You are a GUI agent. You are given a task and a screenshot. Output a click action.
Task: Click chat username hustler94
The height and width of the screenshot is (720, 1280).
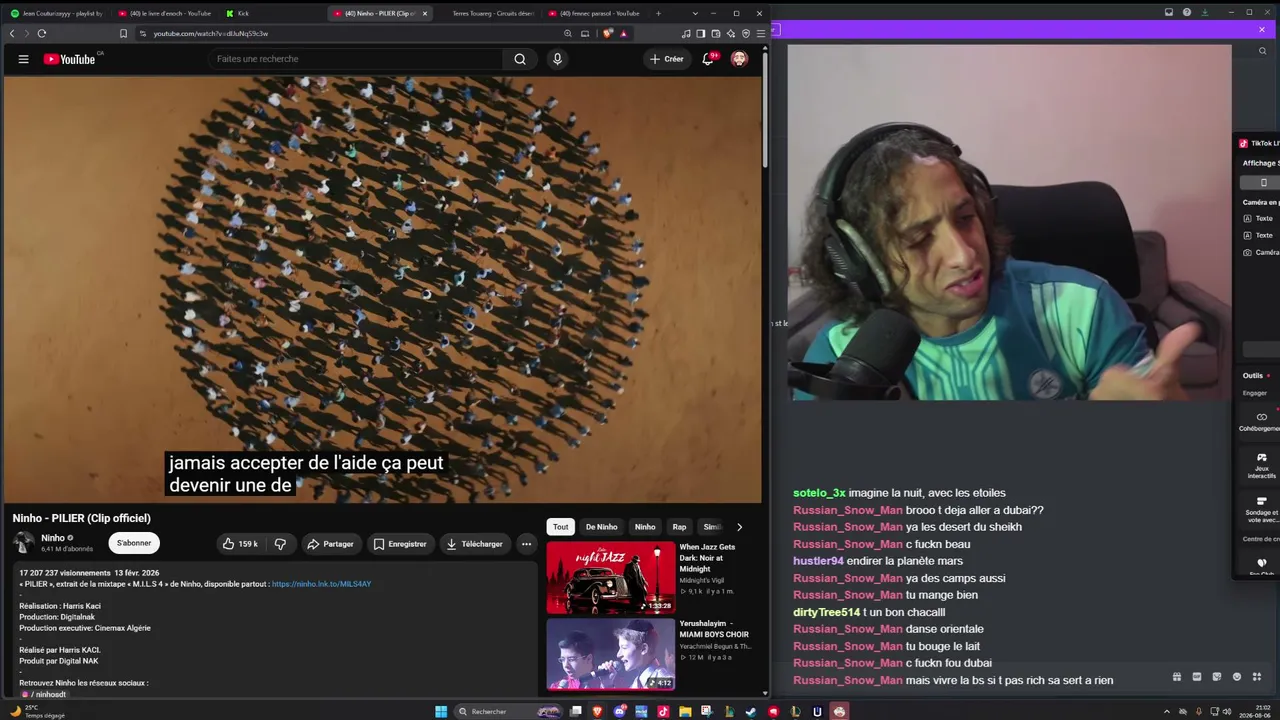pyautogui.click(x=818, y=561)
